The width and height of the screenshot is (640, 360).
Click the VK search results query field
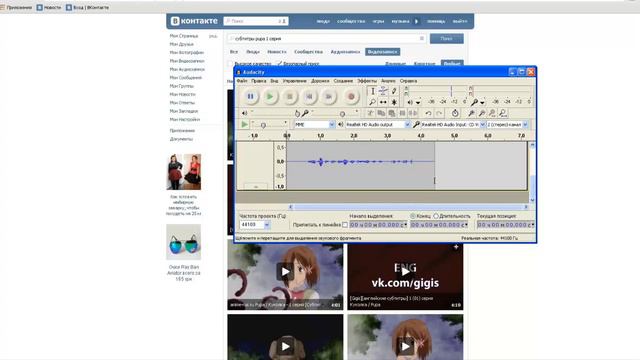pyautogui.click(x=326, y=38)
